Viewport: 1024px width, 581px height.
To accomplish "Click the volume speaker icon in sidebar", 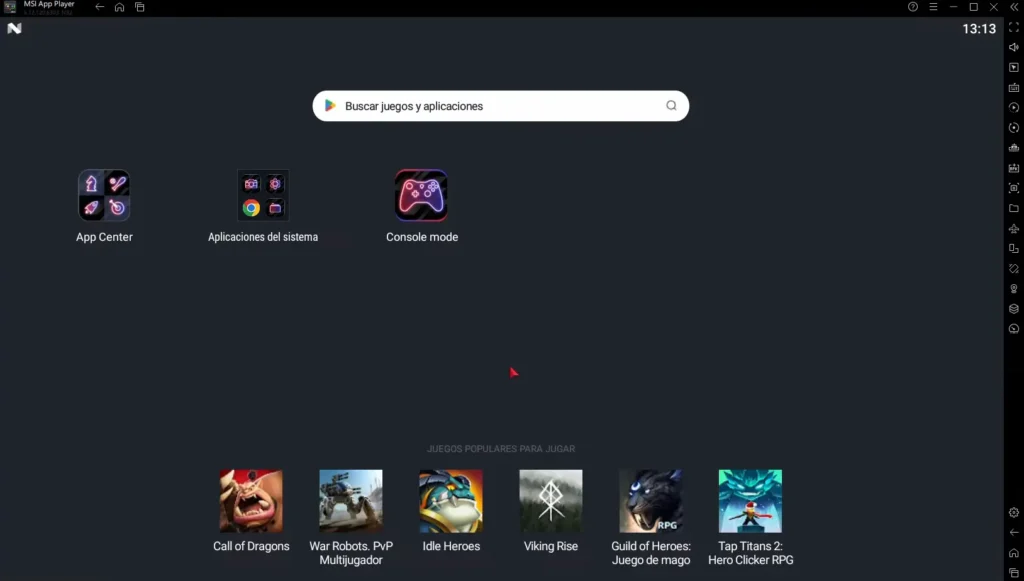I will click(x=1014, y=47).
